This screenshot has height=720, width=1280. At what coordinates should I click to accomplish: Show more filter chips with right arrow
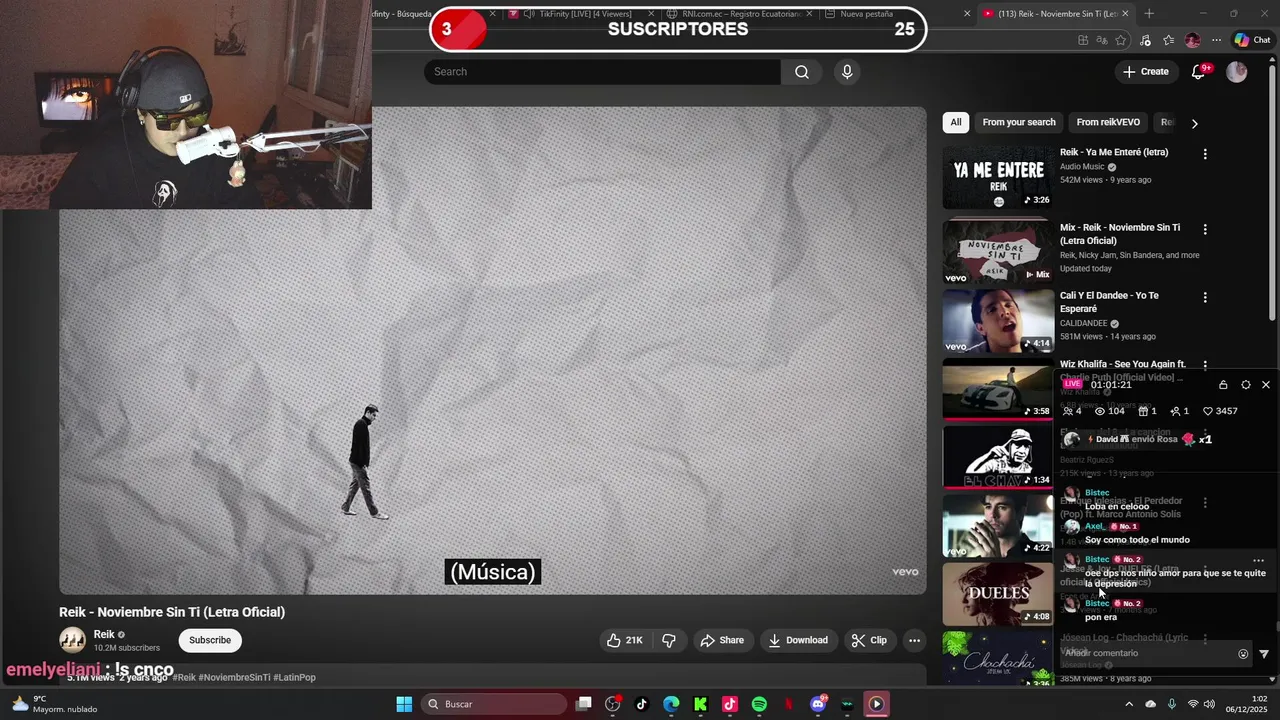click(x=1194, y=123)
